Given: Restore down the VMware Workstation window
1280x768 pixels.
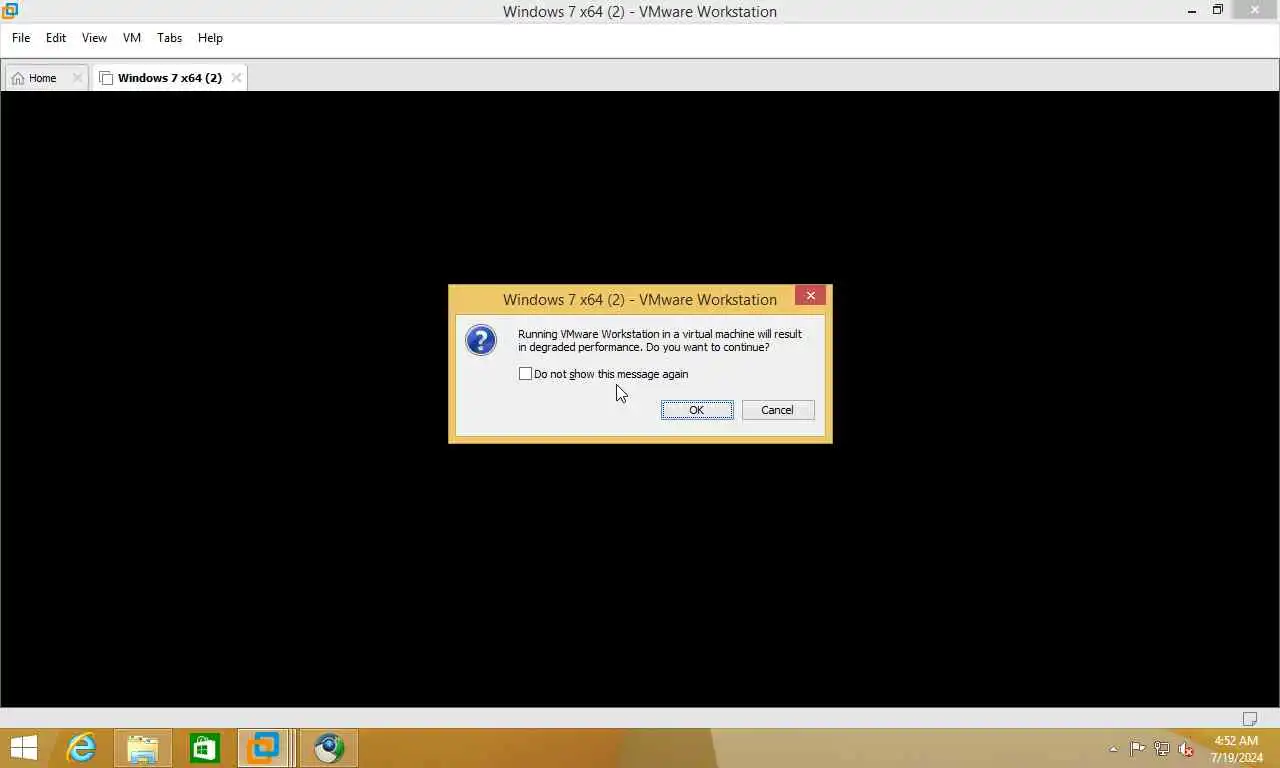Looking at the screenshot, I should [x=1218, y=11].
